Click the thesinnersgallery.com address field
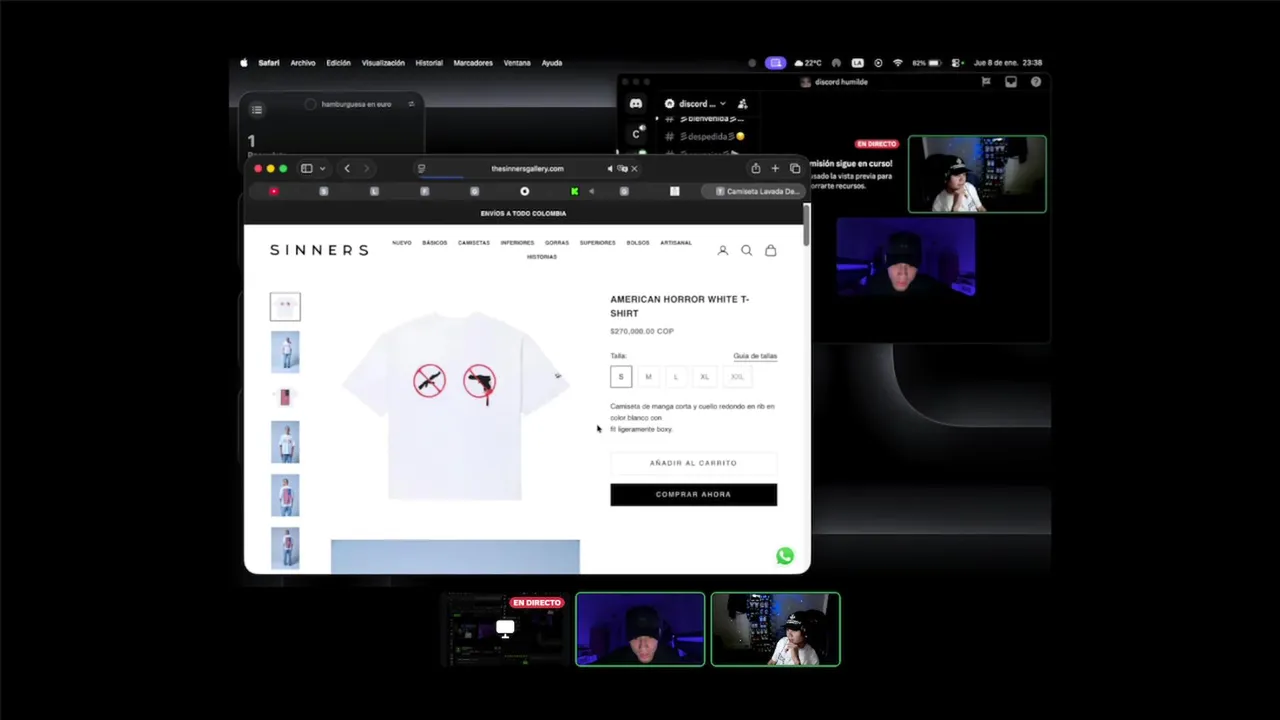1280x720 pixels. pos(527,168)
